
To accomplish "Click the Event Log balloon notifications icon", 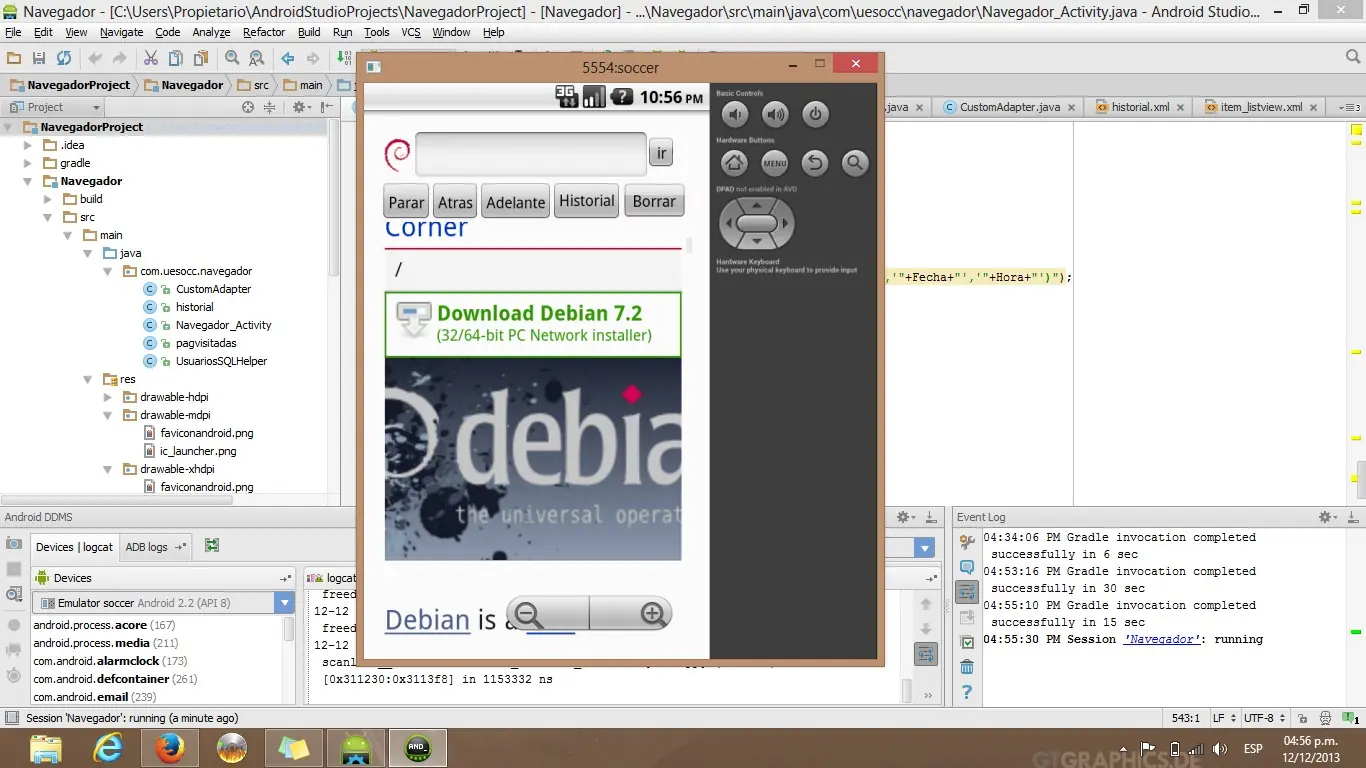I will [x=967, y=567].
